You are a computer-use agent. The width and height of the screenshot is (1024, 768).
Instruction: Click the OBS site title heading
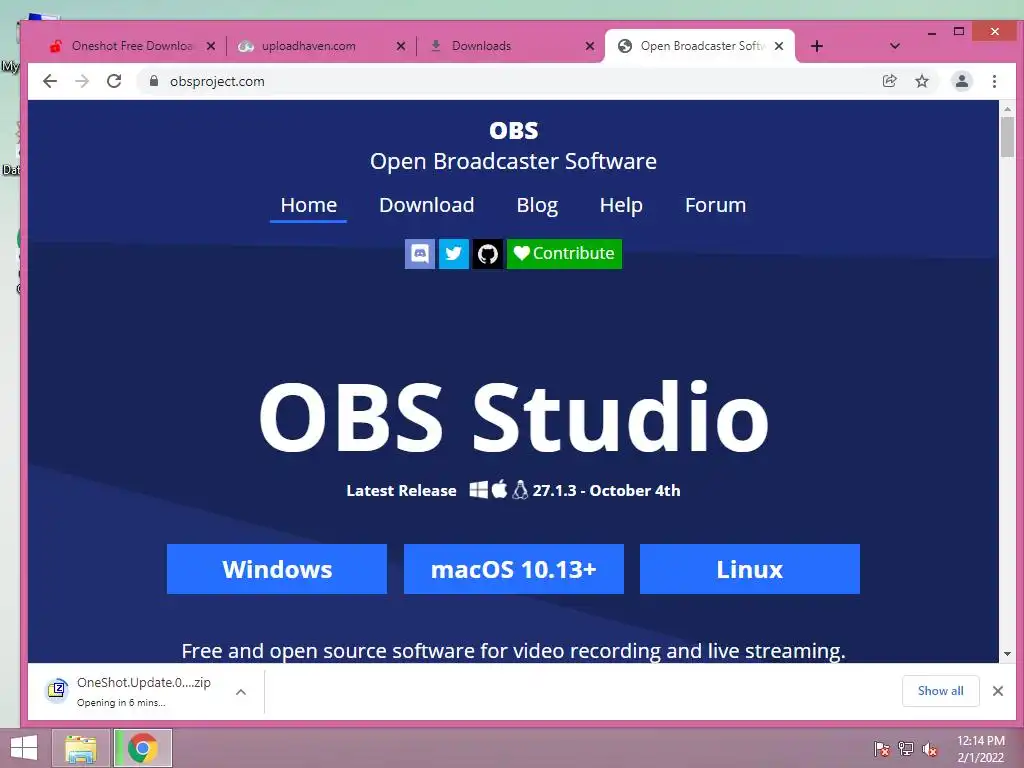pyautogui.click(x=513, y=131)
